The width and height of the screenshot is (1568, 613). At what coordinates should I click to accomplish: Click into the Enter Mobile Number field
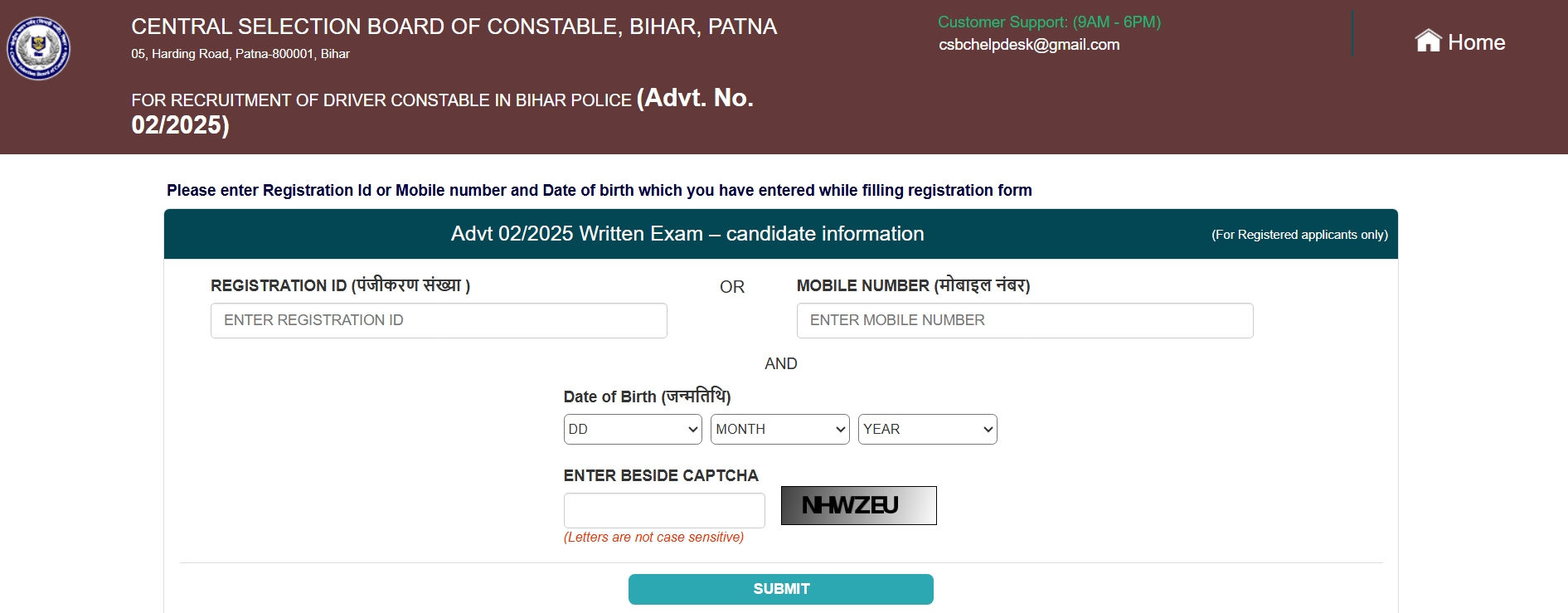1024,320
